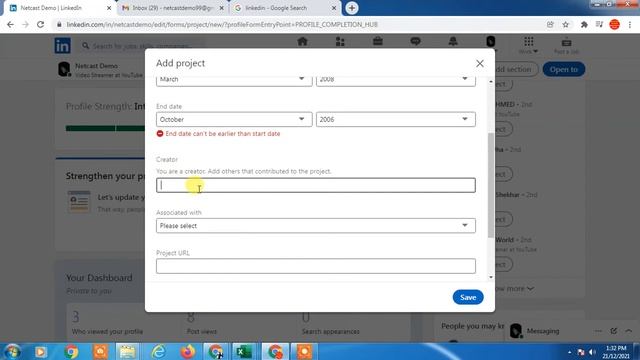640x360 pixels.
Task: Open Excel from the taskbar
Action: click(x=244, y=351)
